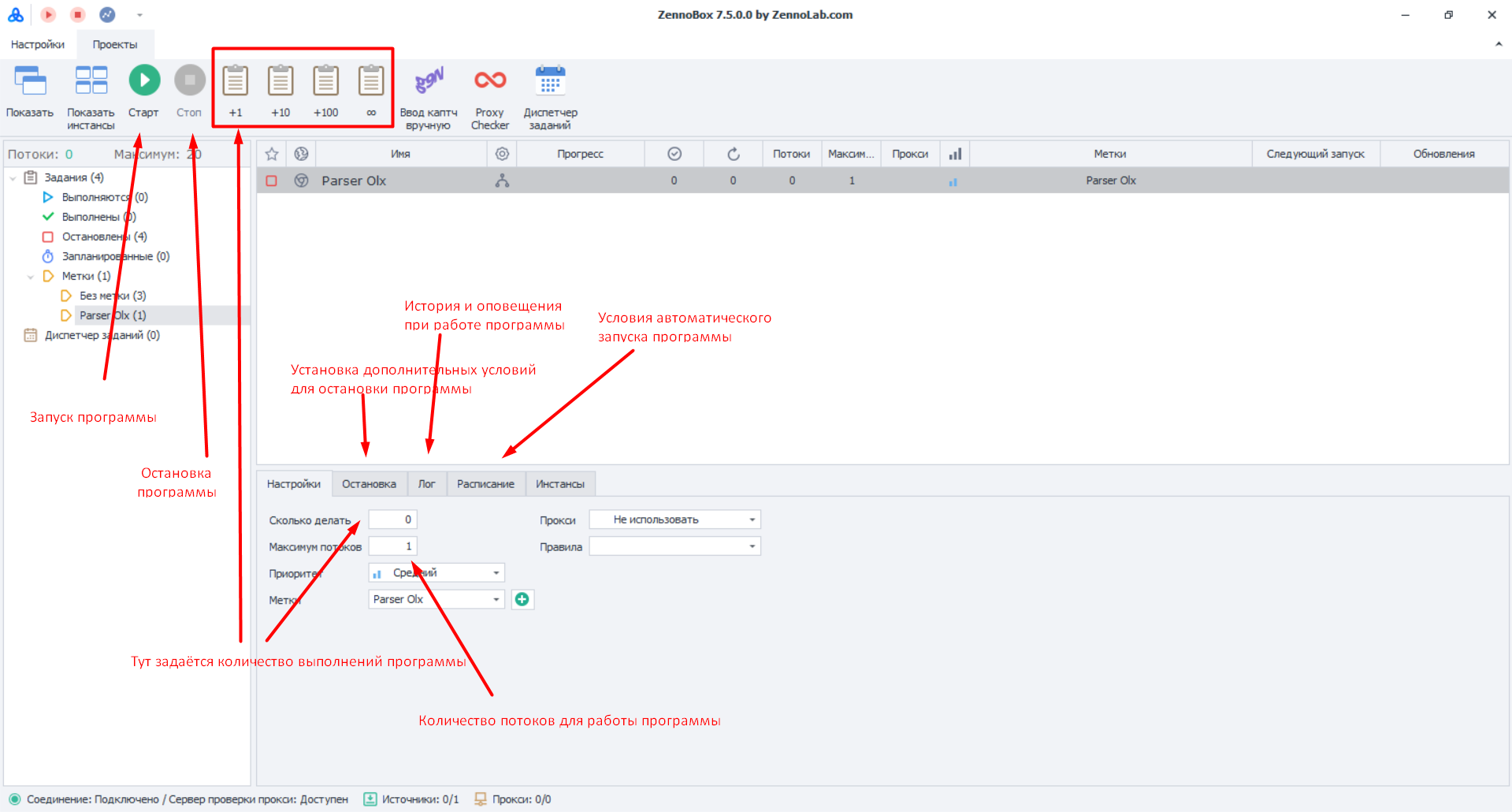Set infinite executions with the ∞ icon
Screen dimensions: 1512x812
tap(371, 80)
